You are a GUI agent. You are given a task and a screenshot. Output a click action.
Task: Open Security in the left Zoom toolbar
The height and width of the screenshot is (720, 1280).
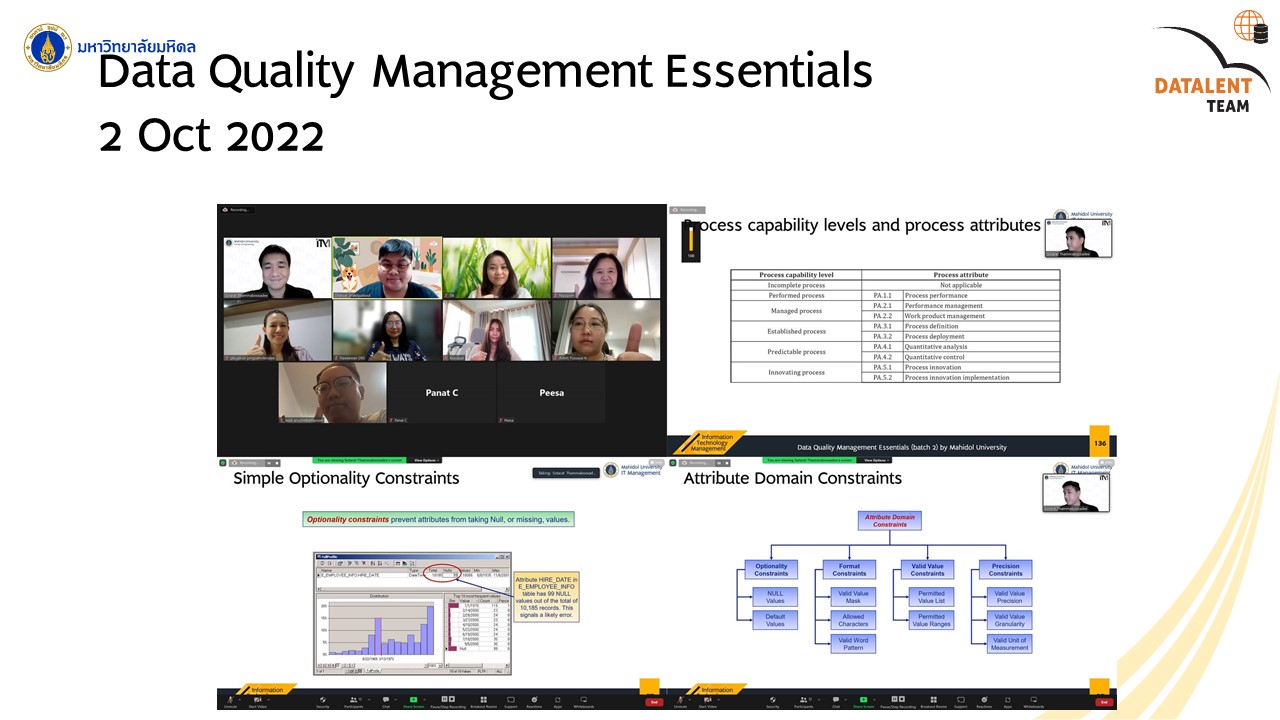pyautogui.click(x=323, y=701)
